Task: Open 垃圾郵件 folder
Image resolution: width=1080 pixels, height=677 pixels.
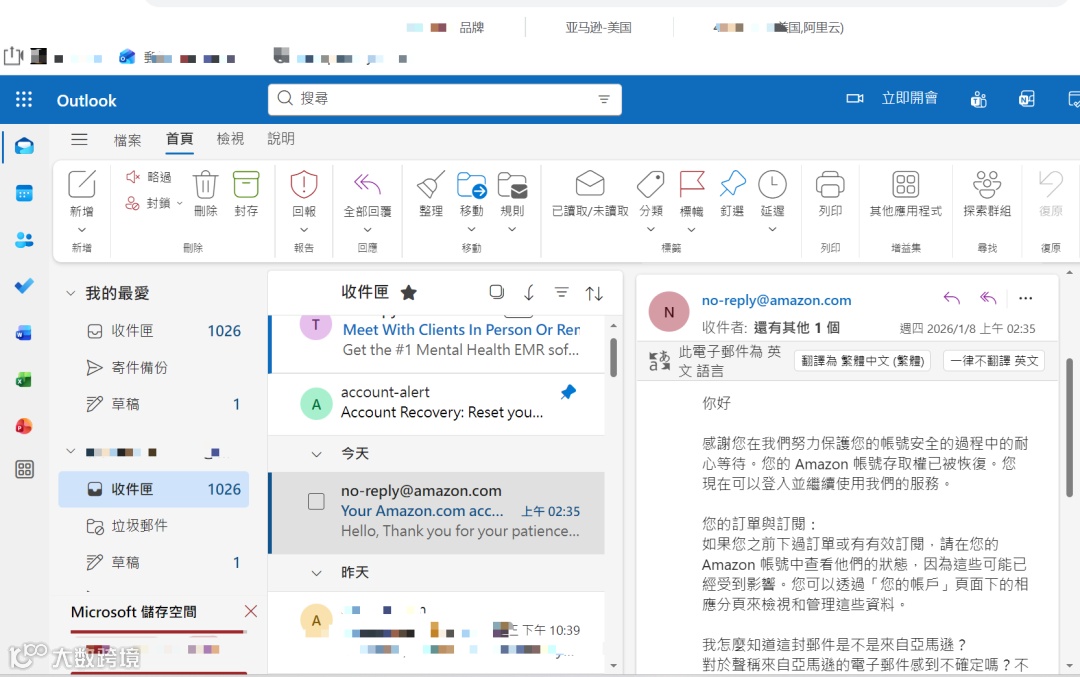Action: pyautogui.click(x=154, y=526)
